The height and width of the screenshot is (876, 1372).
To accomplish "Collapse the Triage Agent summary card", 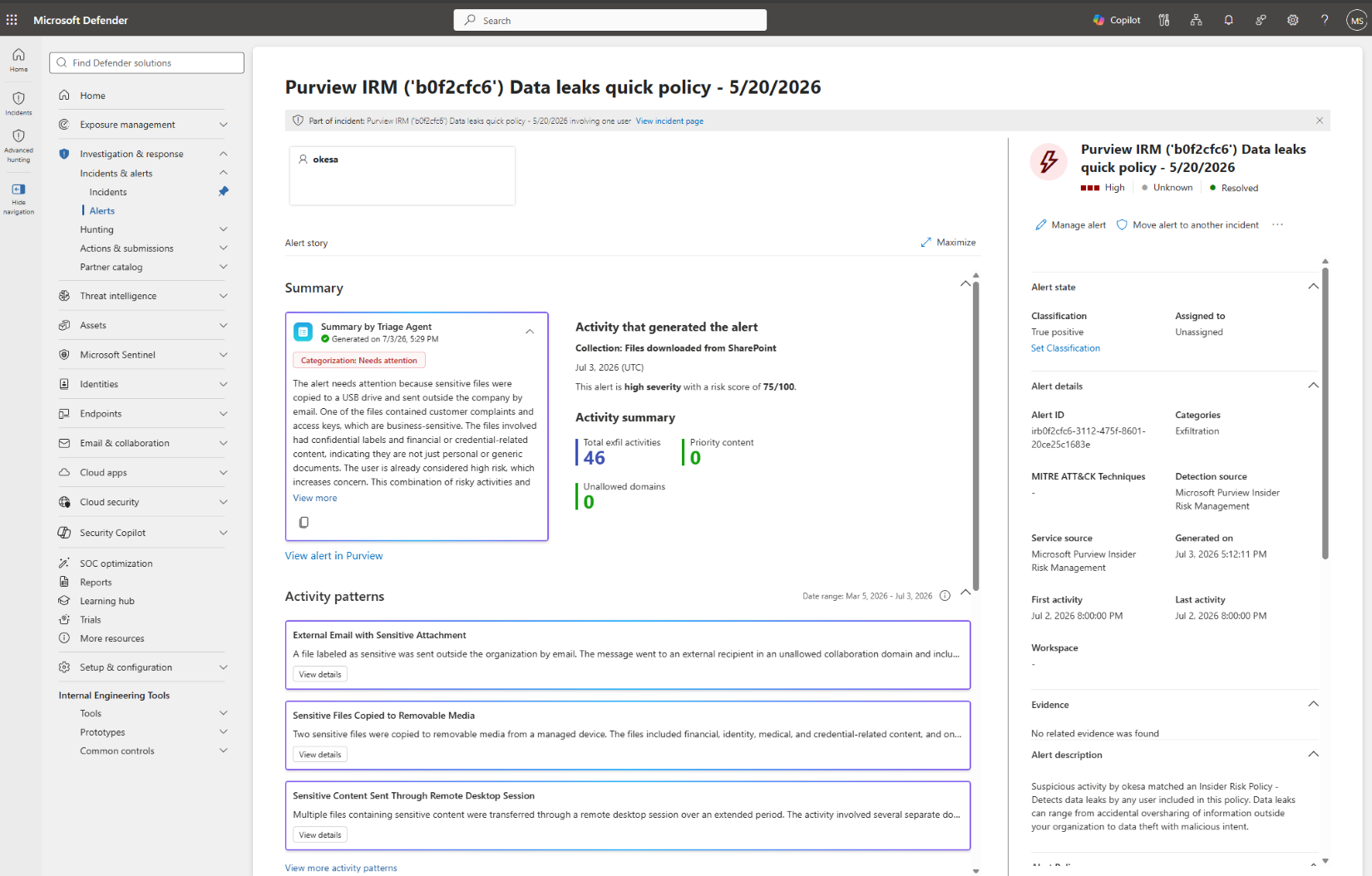I will [x=530, y=332].
